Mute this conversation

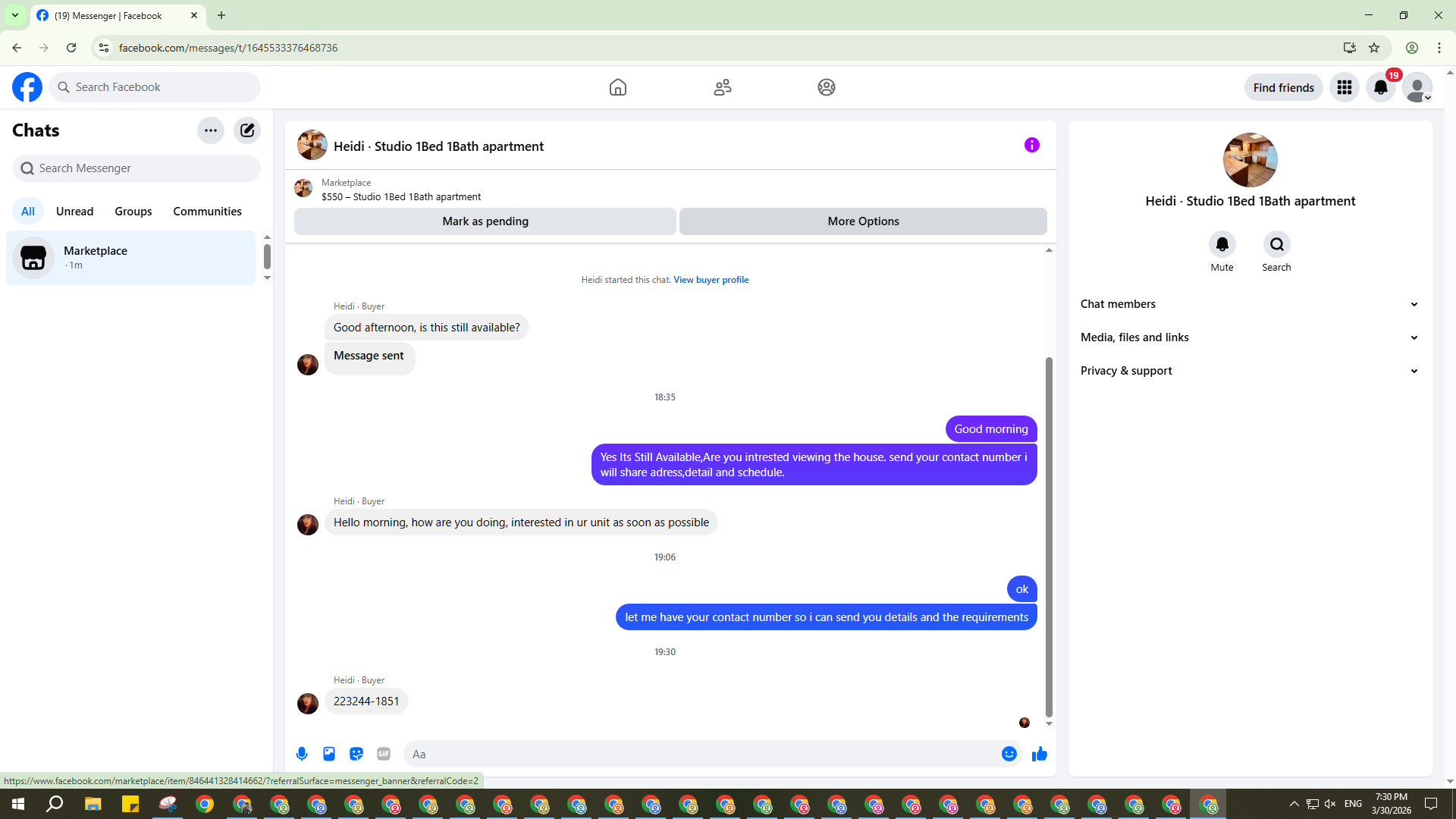[x=1222, y=244]
